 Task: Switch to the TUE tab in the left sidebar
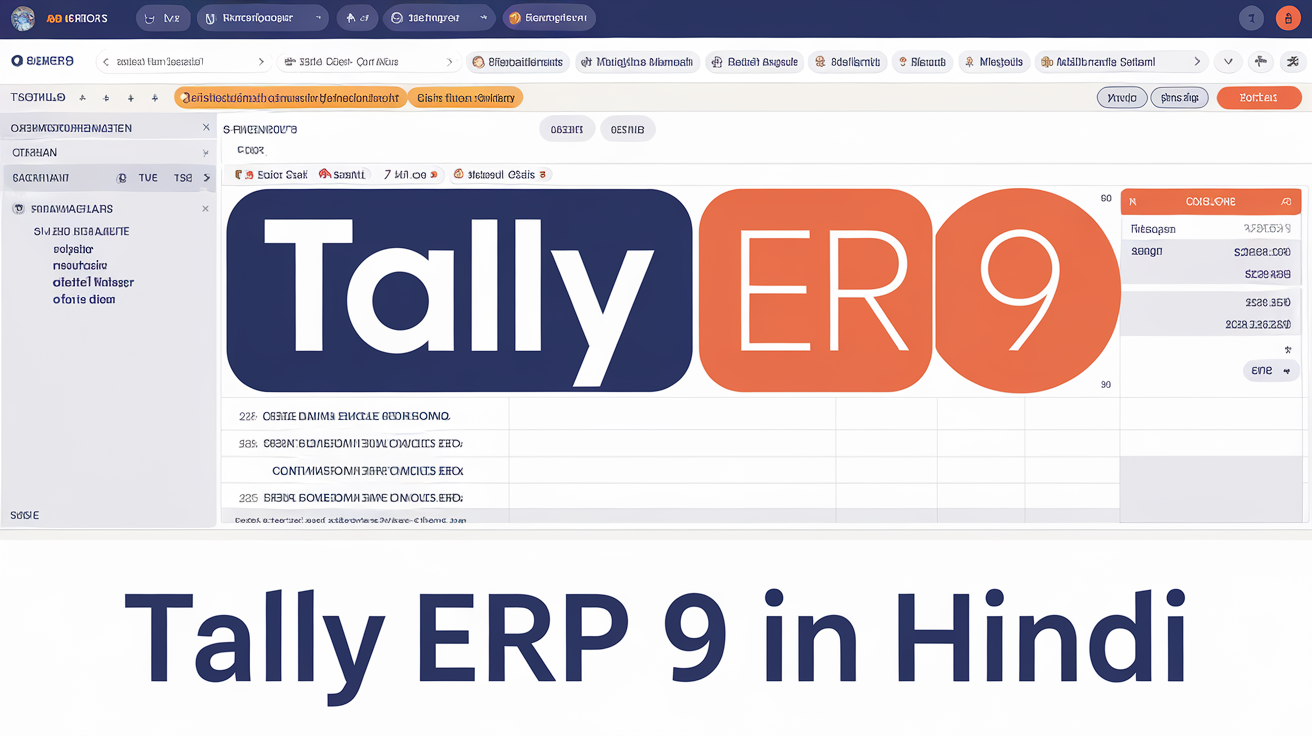tap(148, 177)
